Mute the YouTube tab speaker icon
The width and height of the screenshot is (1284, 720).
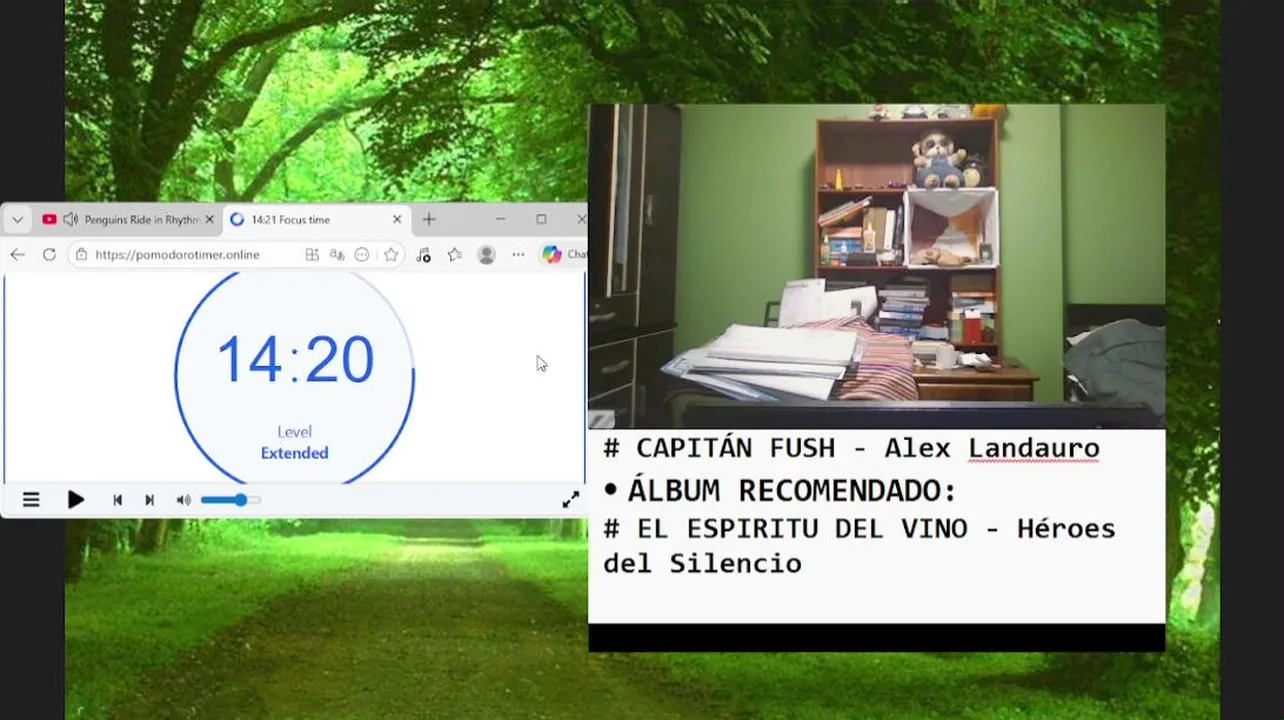pos(70,220)
